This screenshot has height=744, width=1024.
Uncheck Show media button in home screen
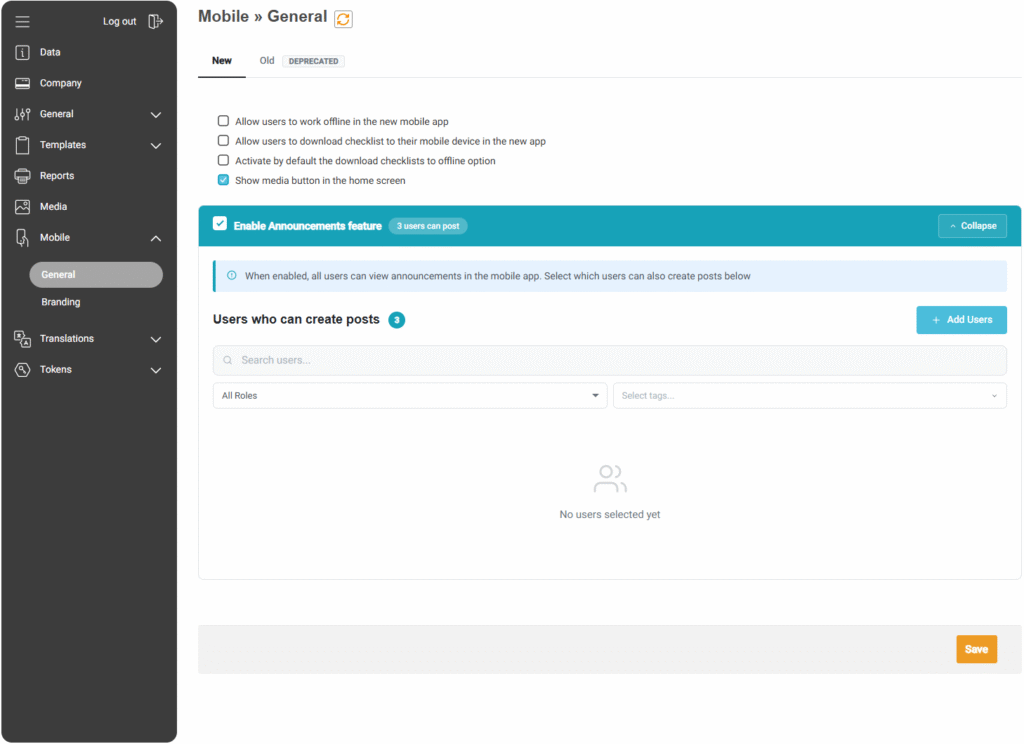223,181
